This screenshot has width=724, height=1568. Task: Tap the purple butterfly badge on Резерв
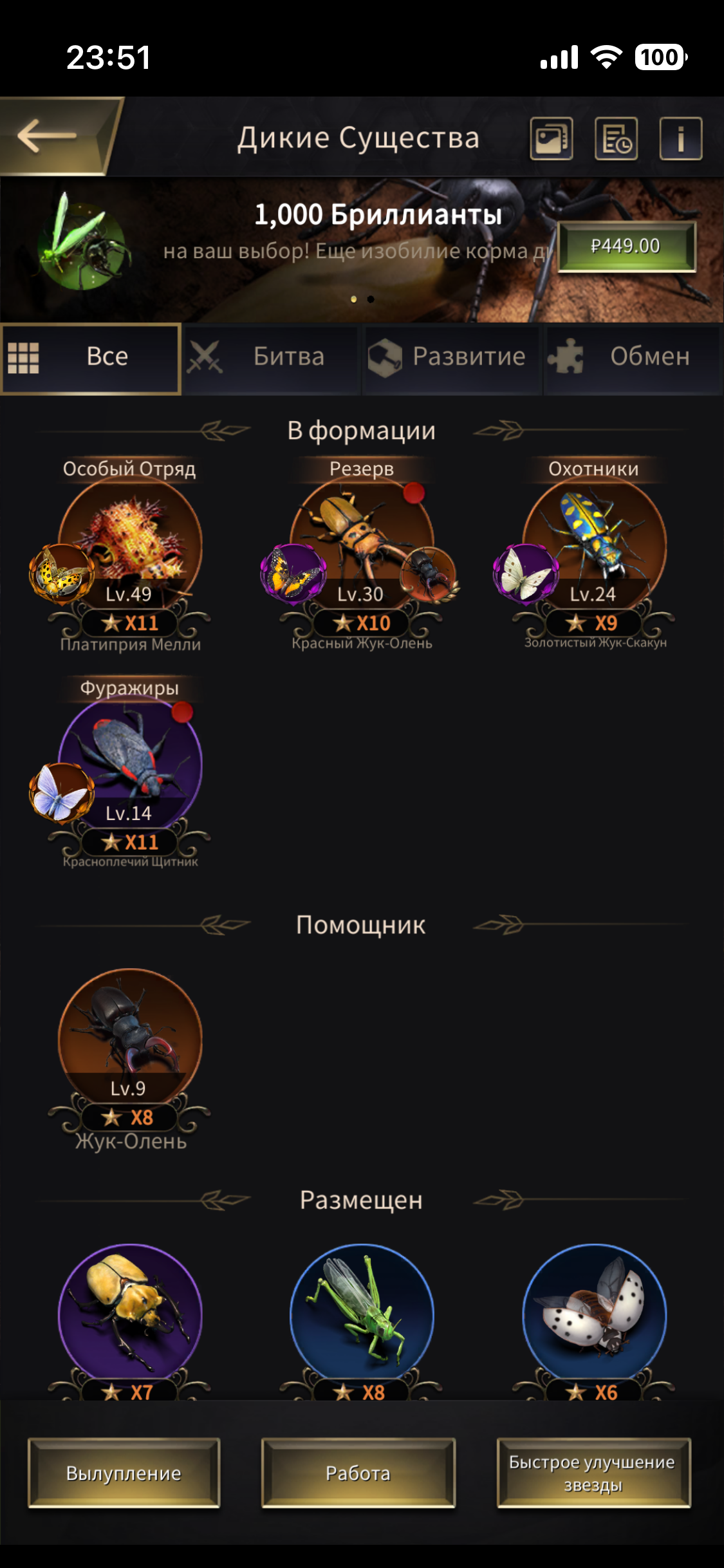[x=293, y=573]
